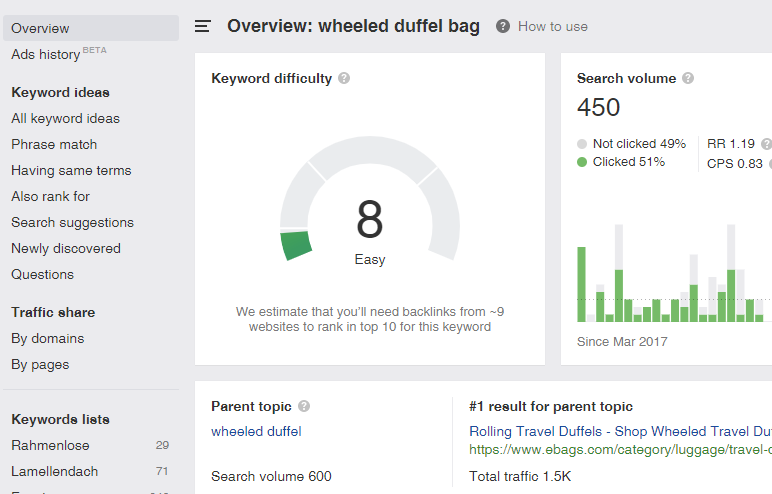Open the How to use link

552,27
